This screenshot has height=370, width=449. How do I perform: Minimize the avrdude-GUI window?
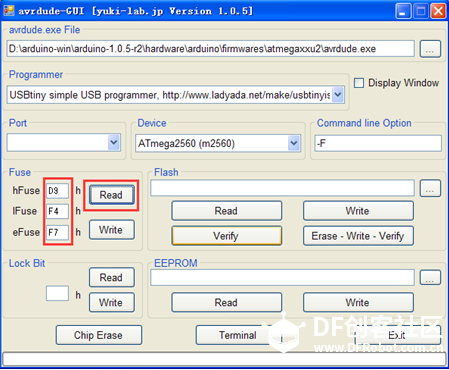[x=403, y=11]
